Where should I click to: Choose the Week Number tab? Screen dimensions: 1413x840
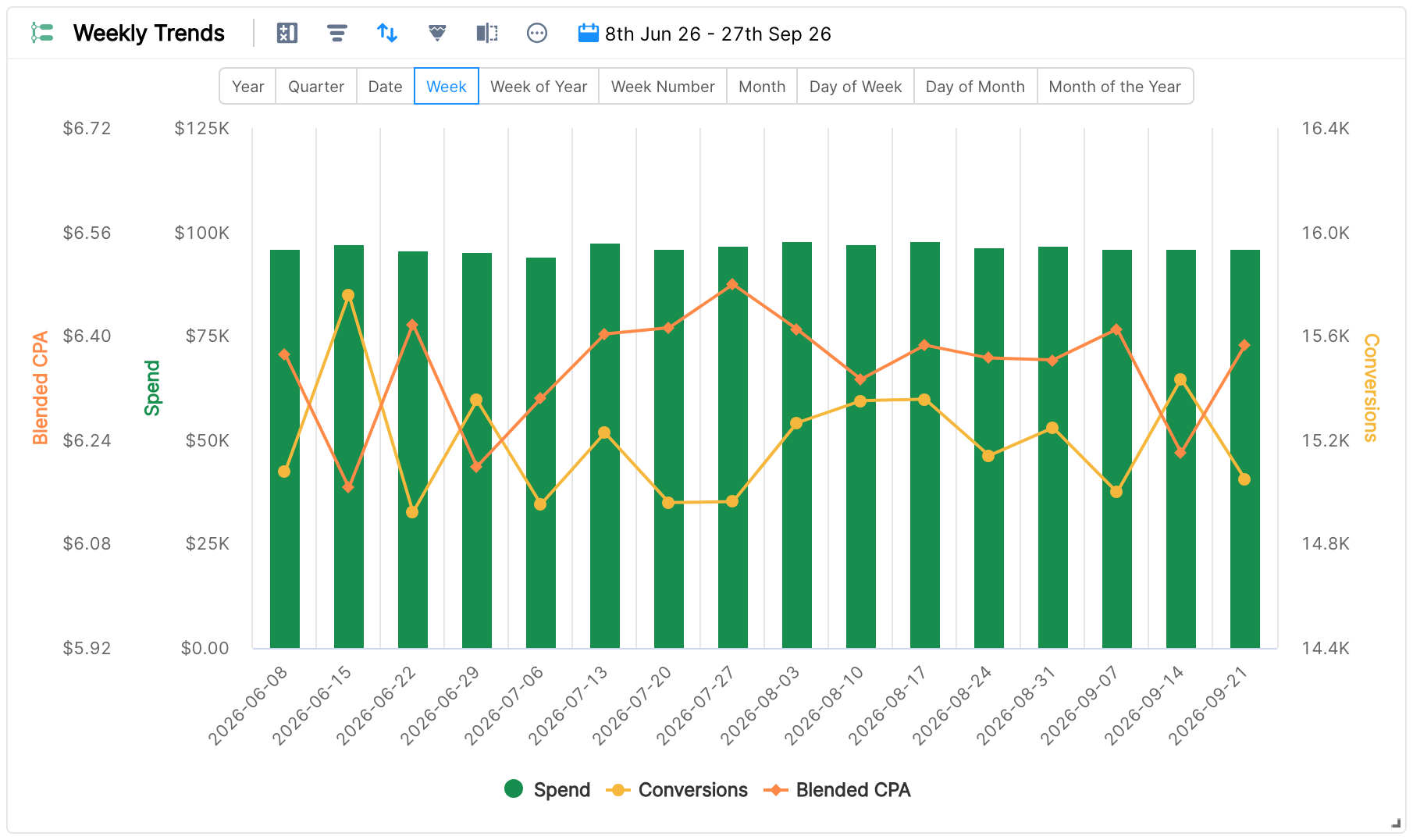point(663,87)
